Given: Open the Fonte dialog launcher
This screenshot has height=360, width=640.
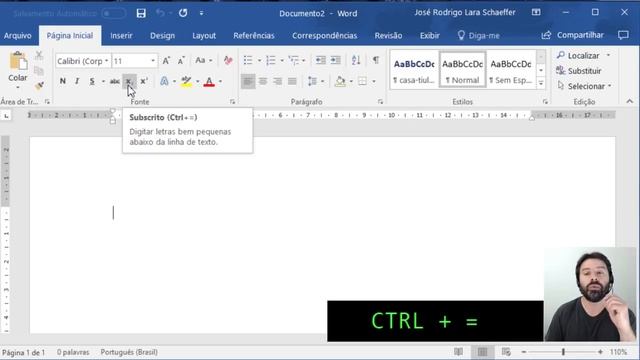Looking at the screenshot, I should tap(232, 102).
